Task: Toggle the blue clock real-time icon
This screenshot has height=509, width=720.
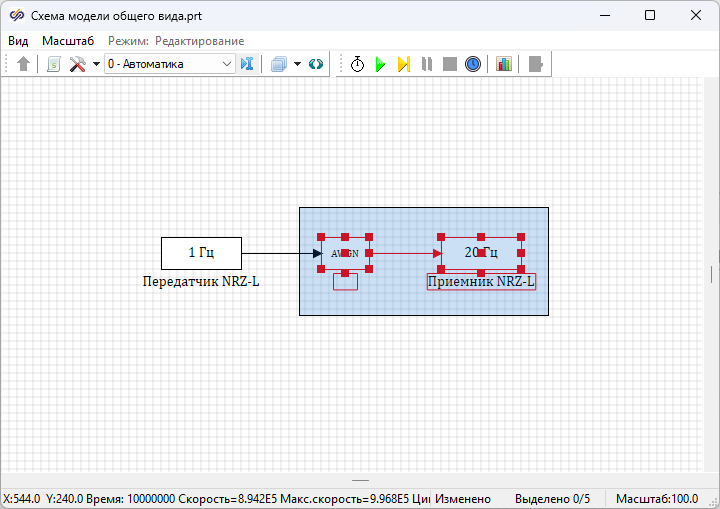Action: pyautogui.click(x=473, y=64)
